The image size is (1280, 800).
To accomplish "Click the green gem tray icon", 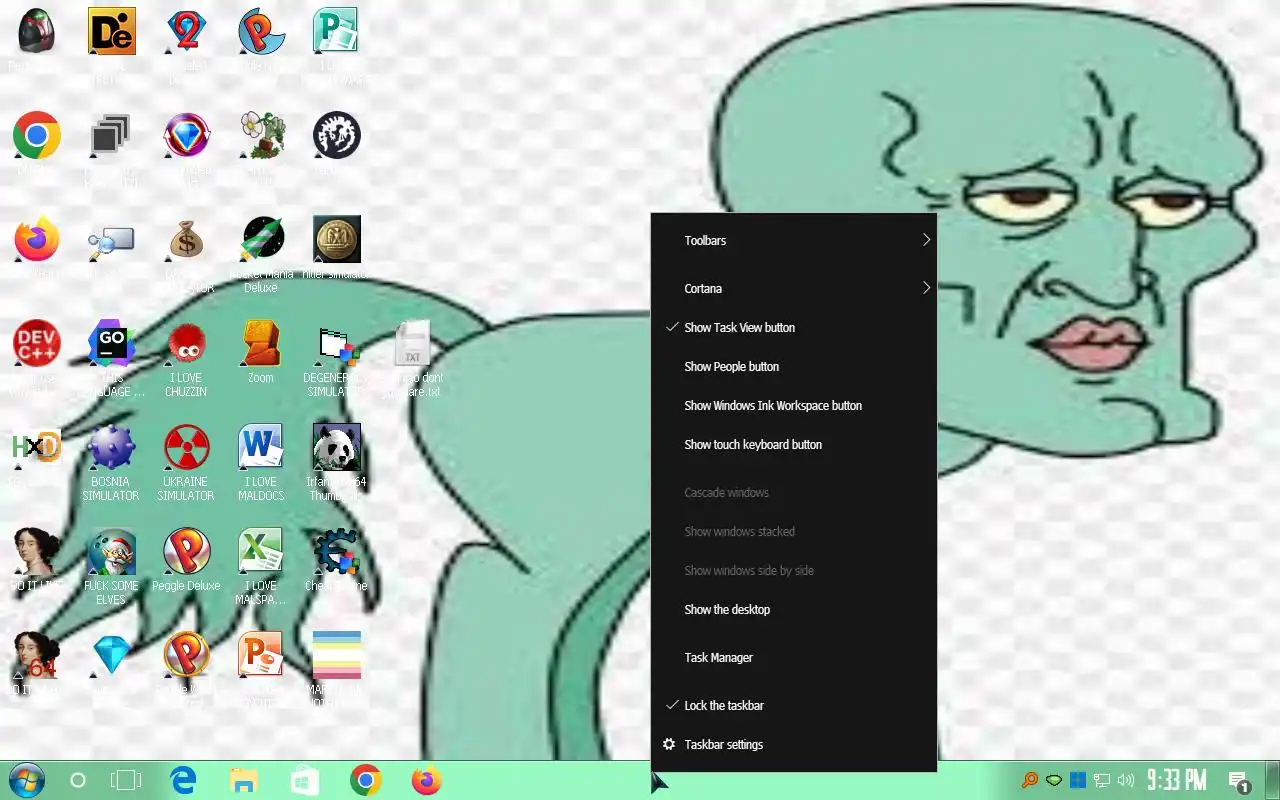I will (1054, 780).
